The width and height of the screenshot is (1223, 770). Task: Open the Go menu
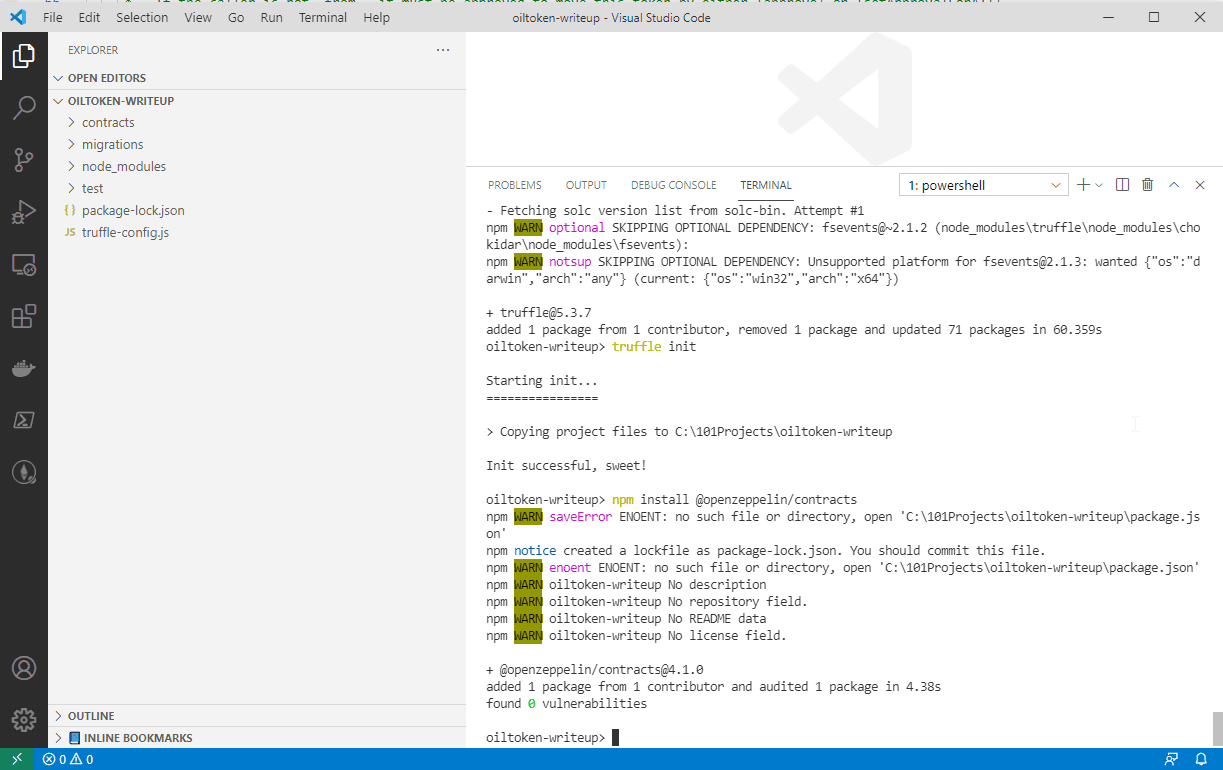coord(236,17)
